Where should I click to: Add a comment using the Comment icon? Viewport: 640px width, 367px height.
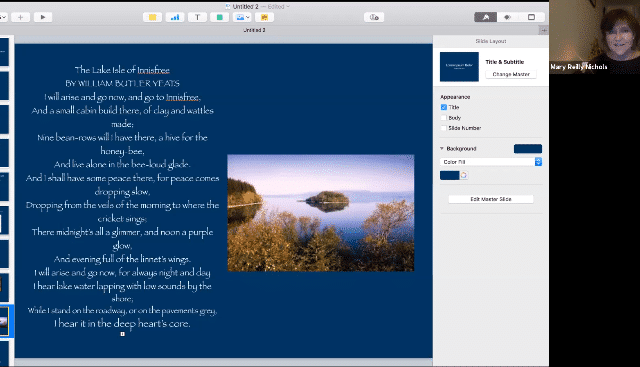click(264, 17)
